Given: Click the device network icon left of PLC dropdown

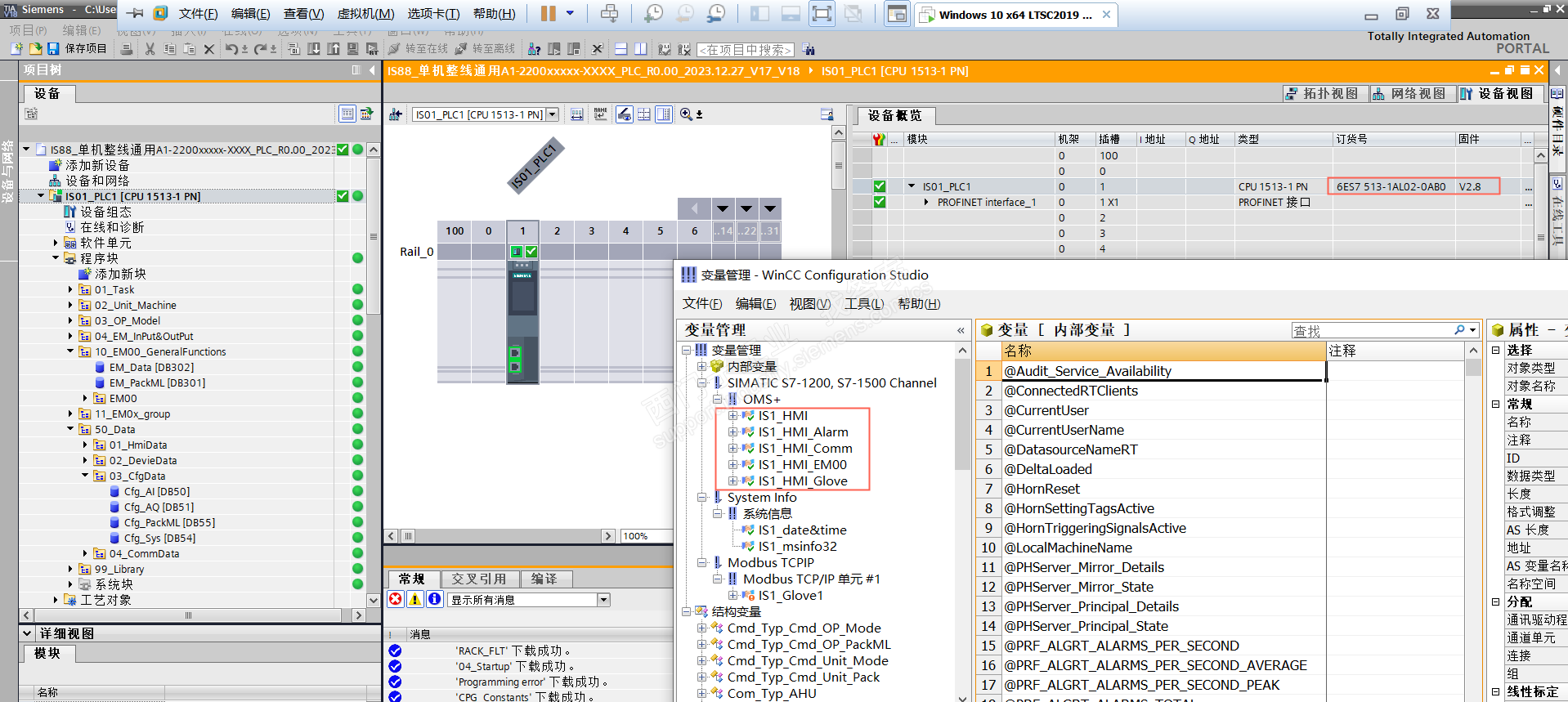Looking at the screenshot, I should (x=396, y=114).
